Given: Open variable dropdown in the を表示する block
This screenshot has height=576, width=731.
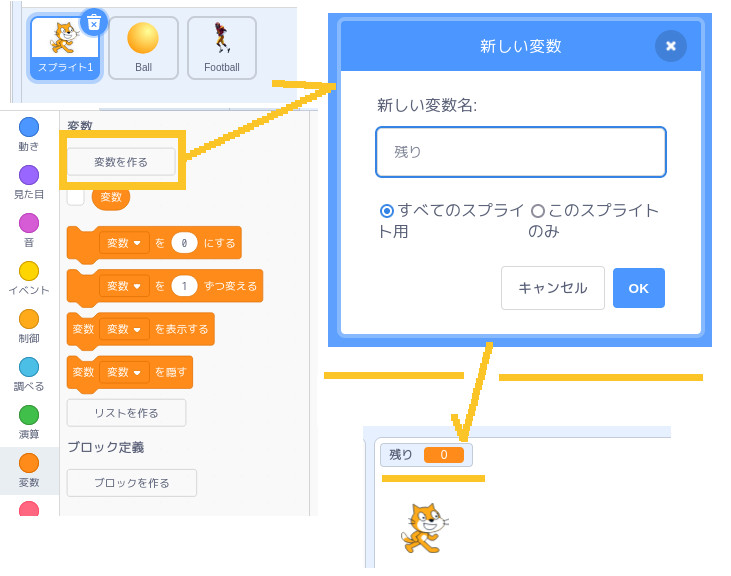Looking at the screenshot, I should 124,329.
